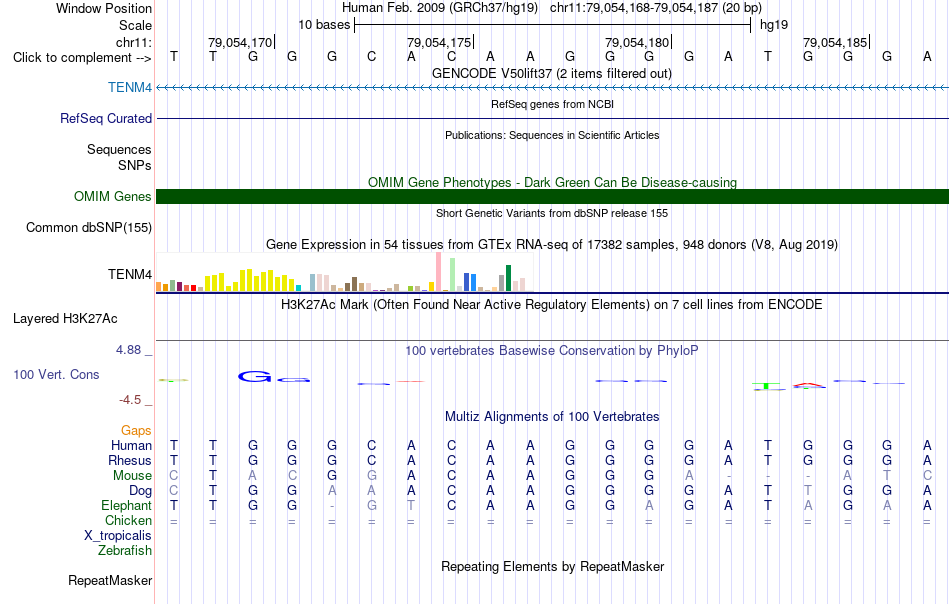Open the 100 Vert. Cons track label
Image resolution: width=950 pixels, height=604 pixels.
point(56,374)
